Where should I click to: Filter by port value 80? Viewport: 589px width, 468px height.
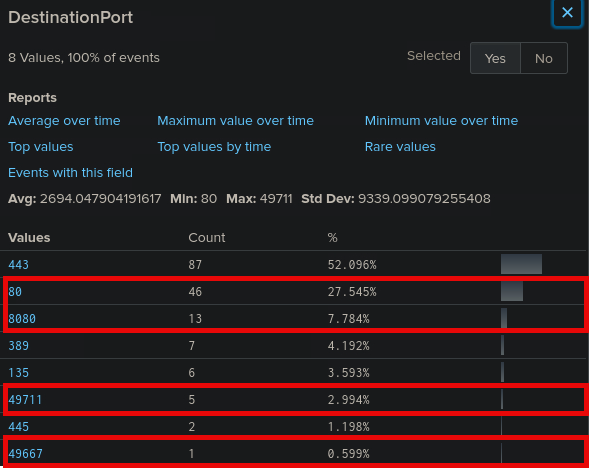tap(15, 292)
